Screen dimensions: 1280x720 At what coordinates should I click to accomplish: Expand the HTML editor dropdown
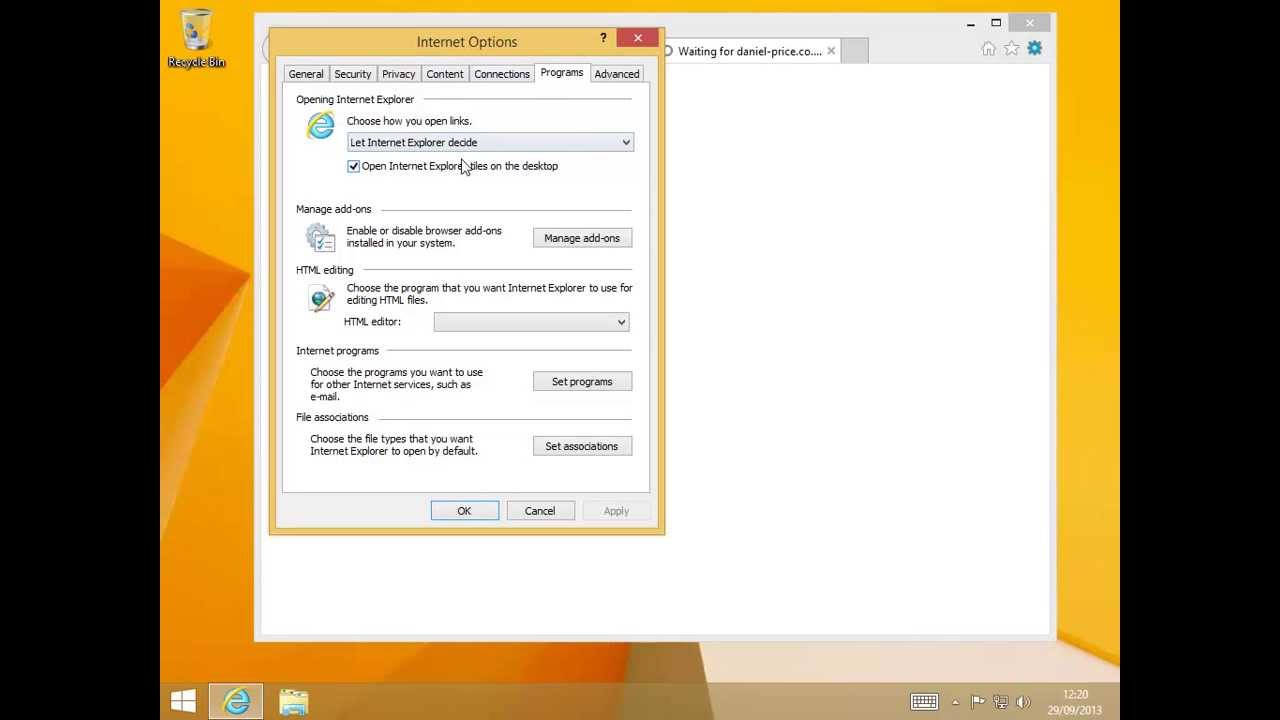click(531, 322)
